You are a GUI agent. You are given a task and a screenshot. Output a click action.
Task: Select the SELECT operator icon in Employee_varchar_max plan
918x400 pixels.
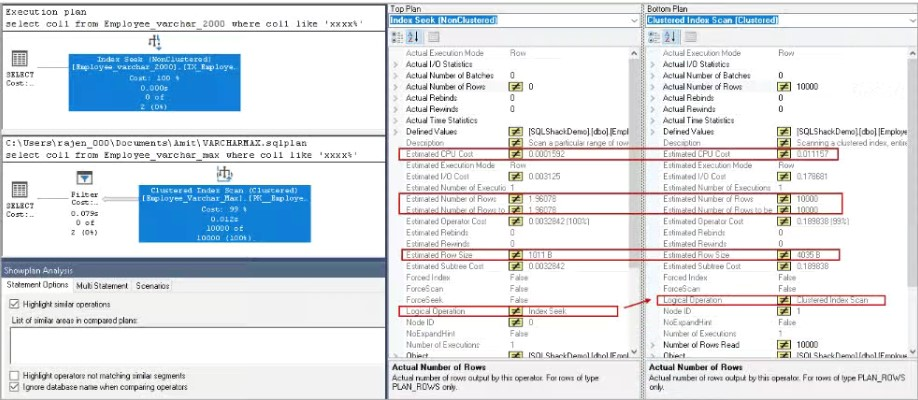[20, 190]
